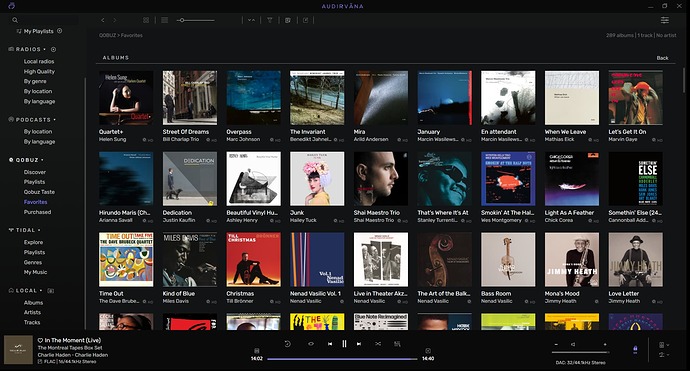Skip to the next track
This screenshot has width=690, height=371.
pyautogui.click(x=359, y=344)
